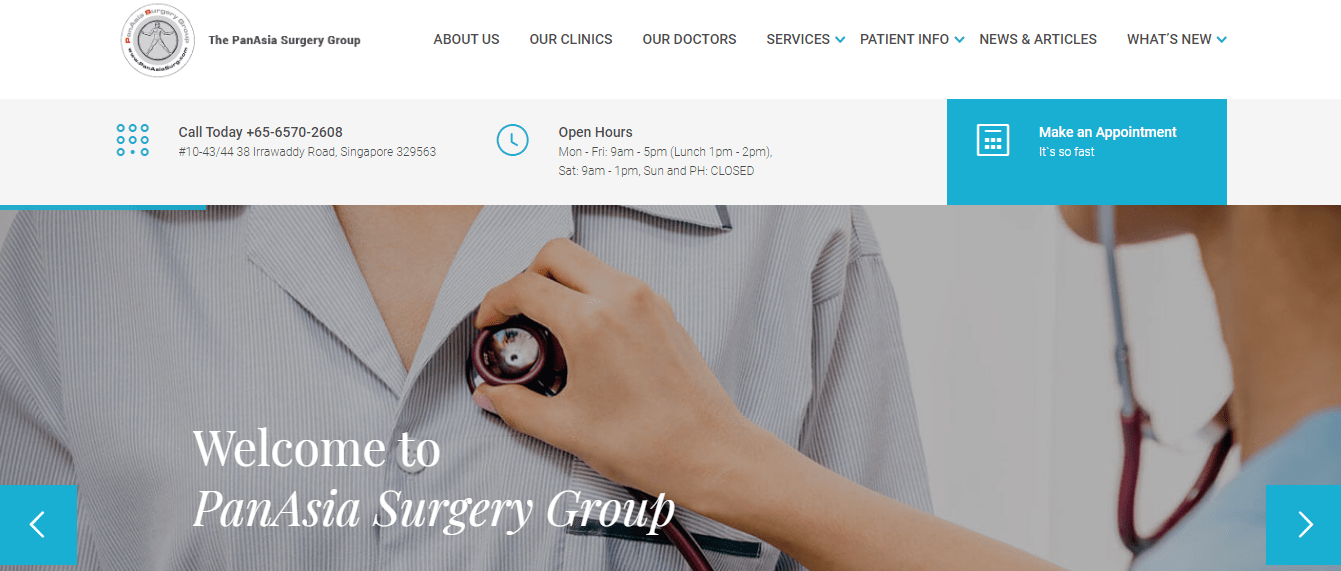1341x571 pixels.
Task: Click the clock icon beside Open Hours
Action: pyautogui.click(x=512, y=140)
